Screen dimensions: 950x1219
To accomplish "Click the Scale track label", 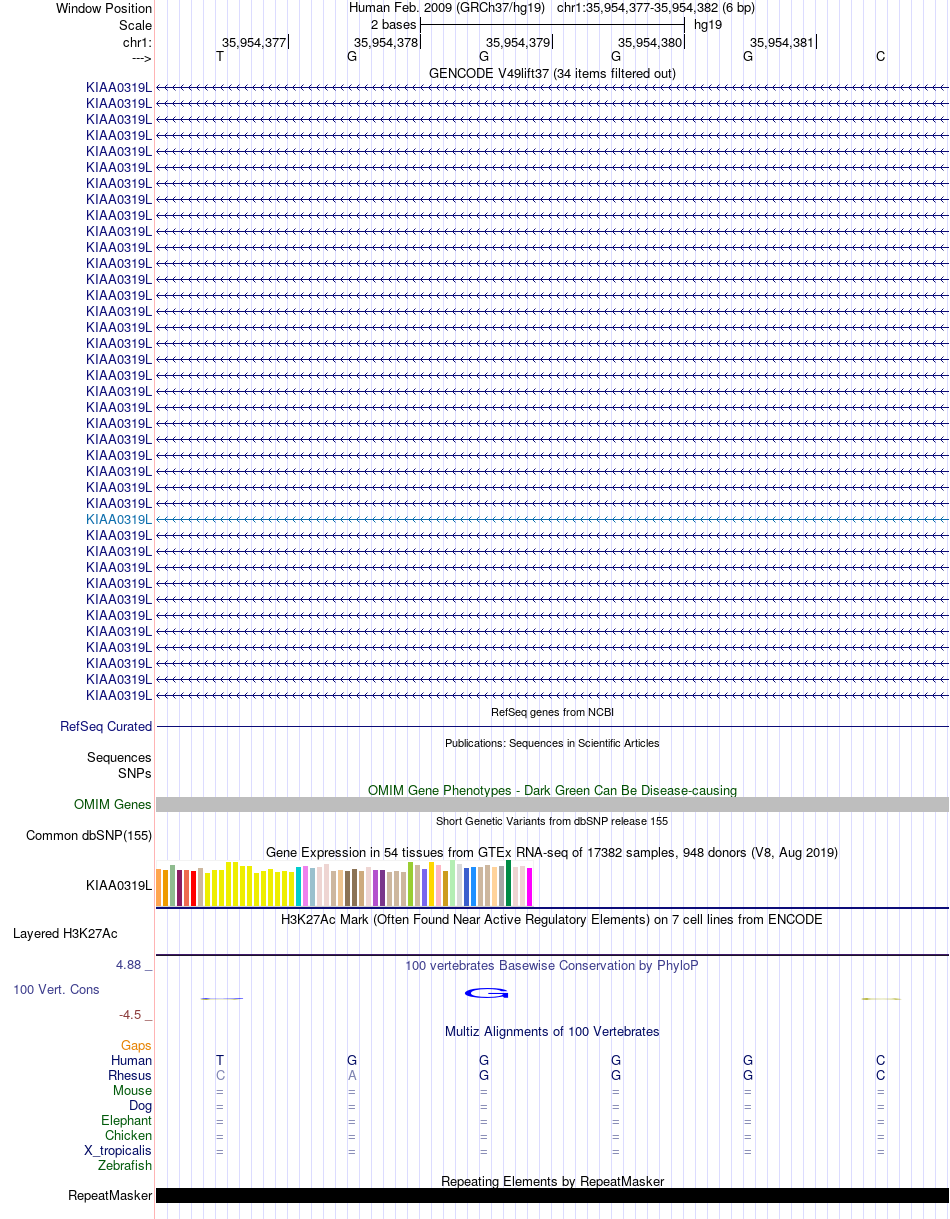I will click(136, 25).
